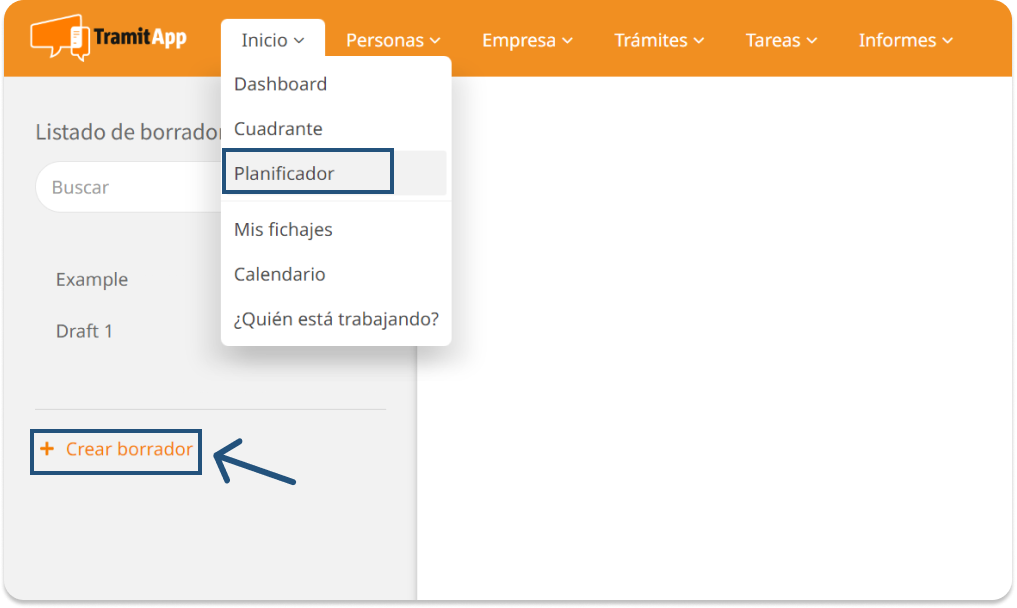Expand the Tareas menu
The height and width of the screenshot is (608, 1017).
click(781, 41)
